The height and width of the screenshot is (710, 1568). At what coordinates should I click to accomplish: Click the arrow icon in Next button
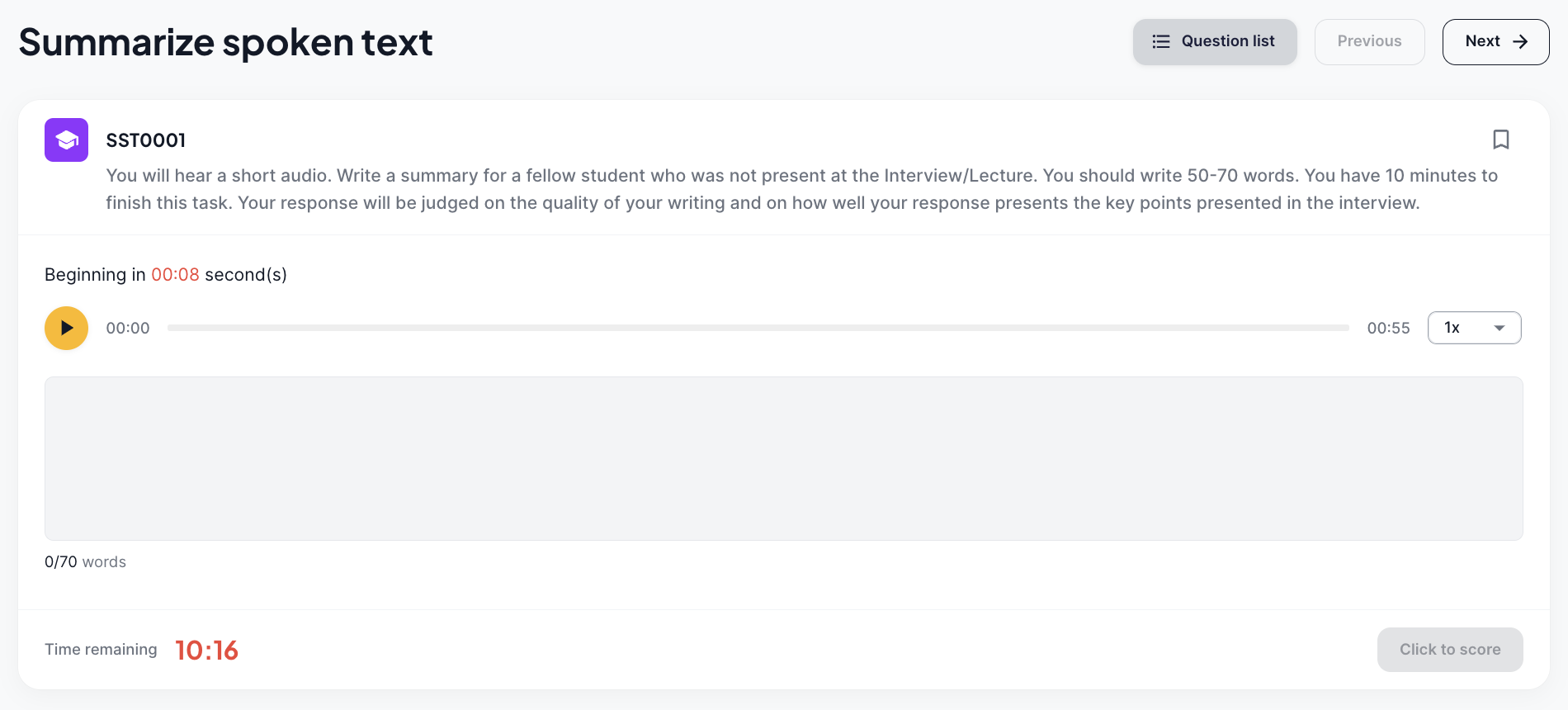tap(1520, 41)
